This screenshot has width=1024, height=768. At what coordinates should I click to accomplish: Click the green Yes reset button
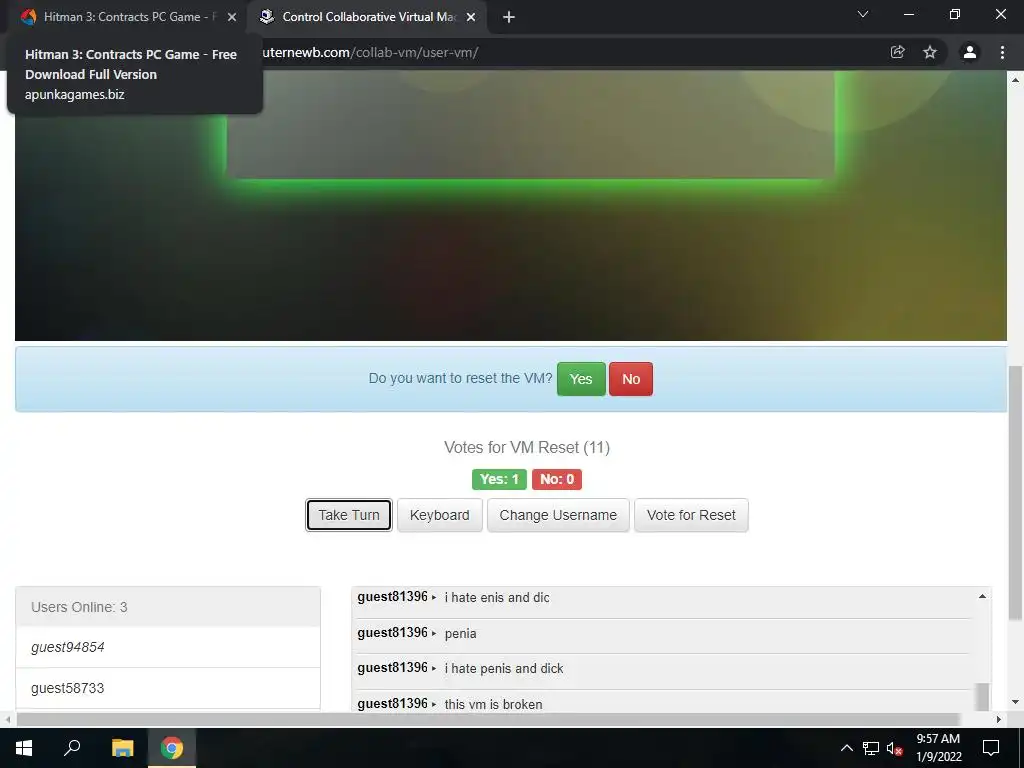tap(581, 379)
